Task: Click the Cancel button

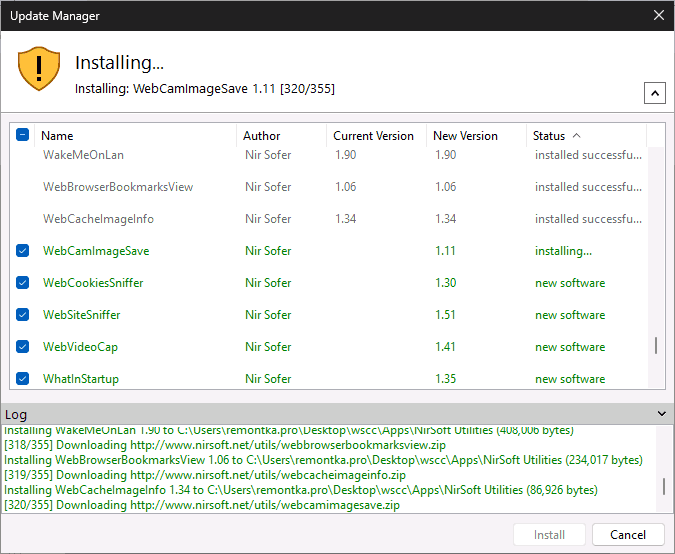Action: coord(628,535)
